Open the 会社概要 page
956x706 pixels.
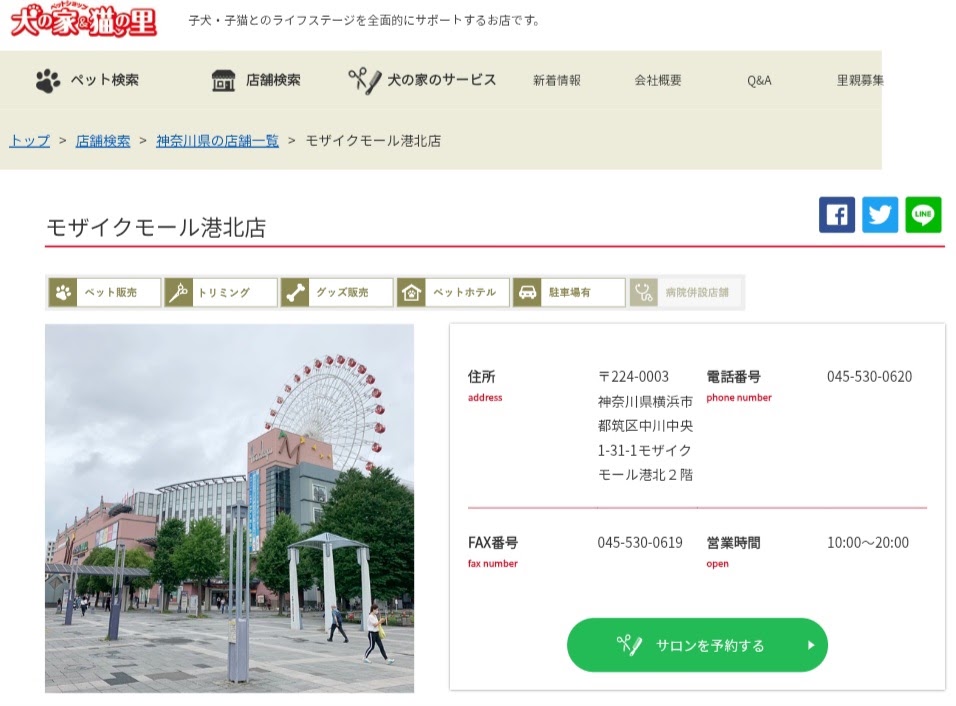658,80
